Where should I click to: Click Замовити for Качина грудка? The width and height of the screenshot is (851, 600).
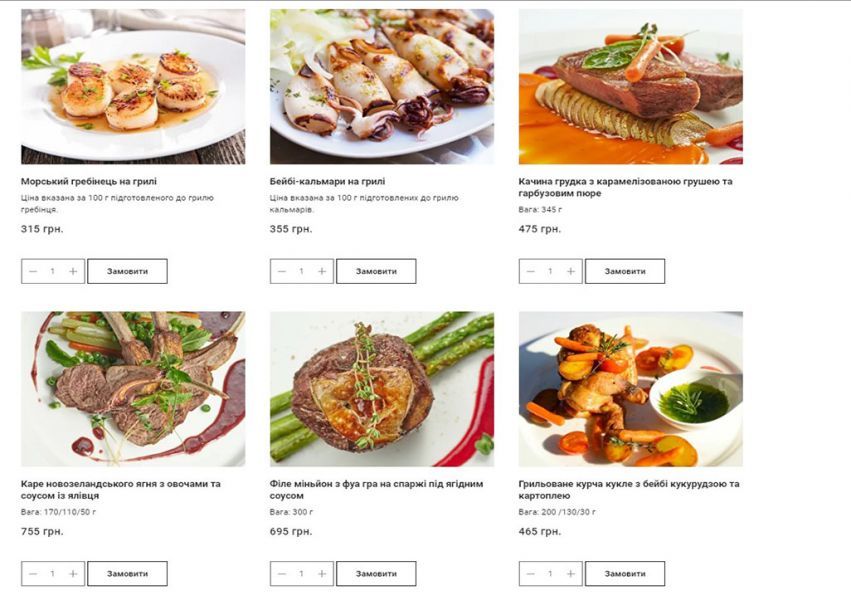tap(625, 271)
